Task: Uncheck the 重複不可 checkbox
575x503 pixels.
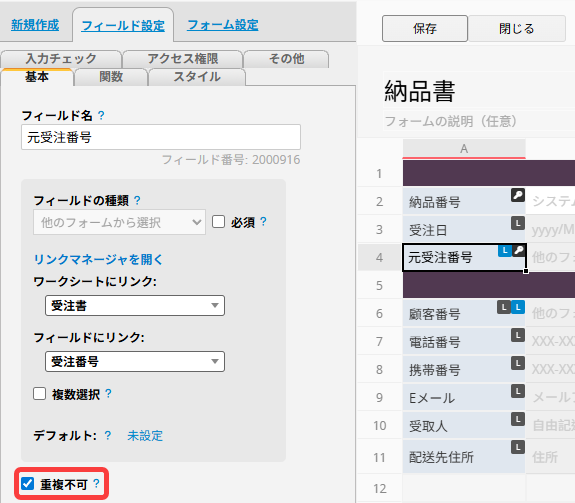Action: pos(28,484)
